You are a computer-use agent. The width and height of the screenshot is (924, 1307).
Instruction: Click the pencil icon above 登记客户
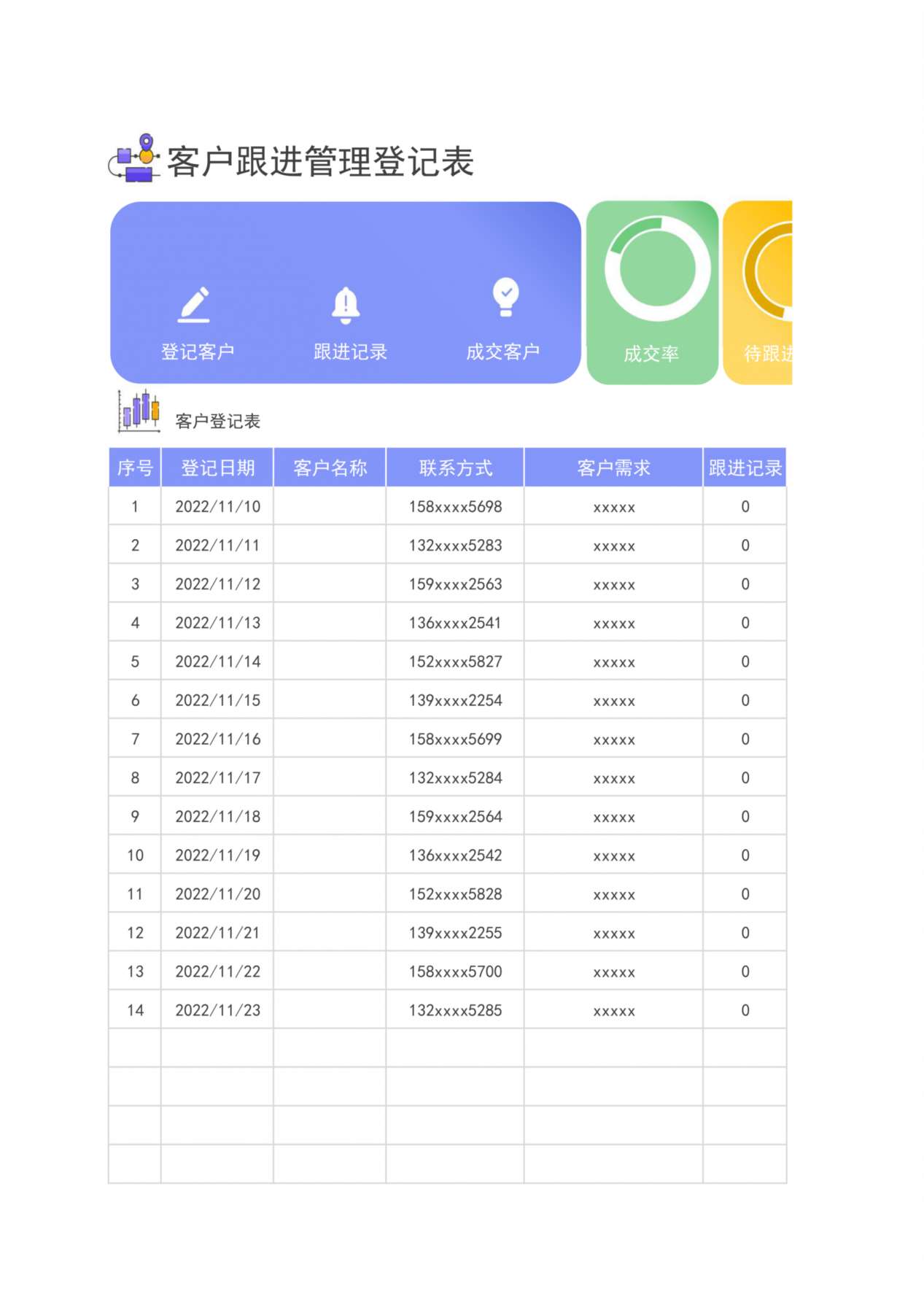195,305
